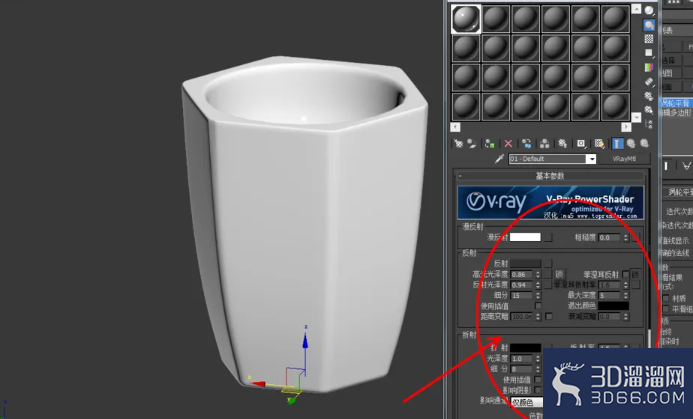
Task: Click the dark 反射 reflection color swatch
Action: pyautogui.click(x=525, y=263)
